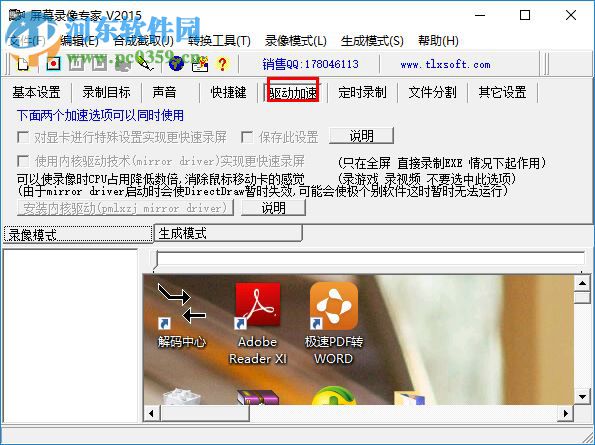This screenshot has width=595, height=445.
Task: Switch to the 其它设置 tab
Action: point(502,92)
